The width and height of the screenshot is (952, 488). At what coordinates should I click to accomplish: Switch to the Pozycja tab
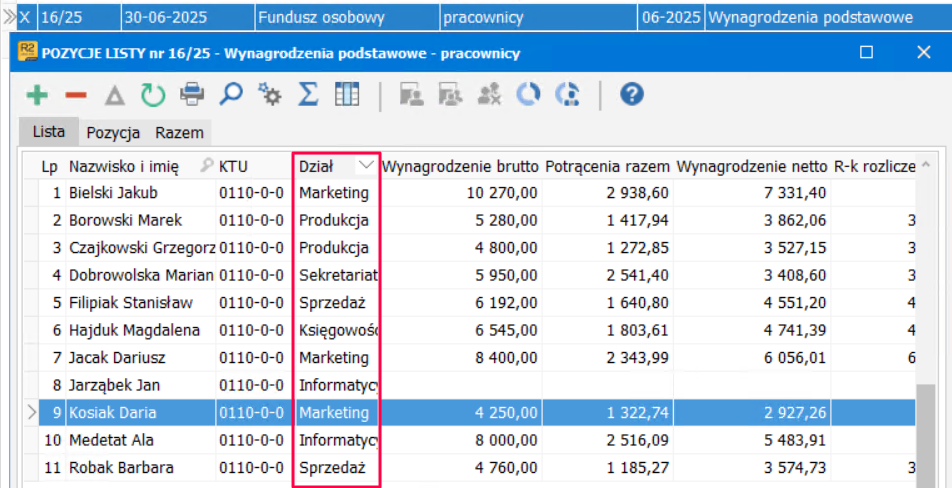[x=114, y=133]
